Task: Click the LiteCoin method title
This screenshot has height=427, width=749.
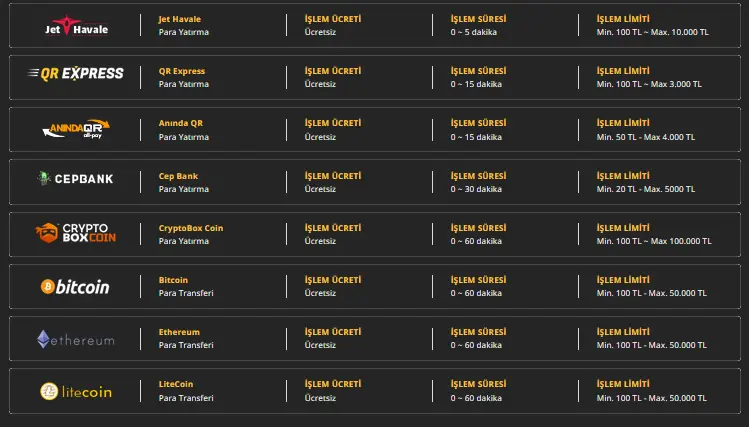Action: tap(178, 384)
